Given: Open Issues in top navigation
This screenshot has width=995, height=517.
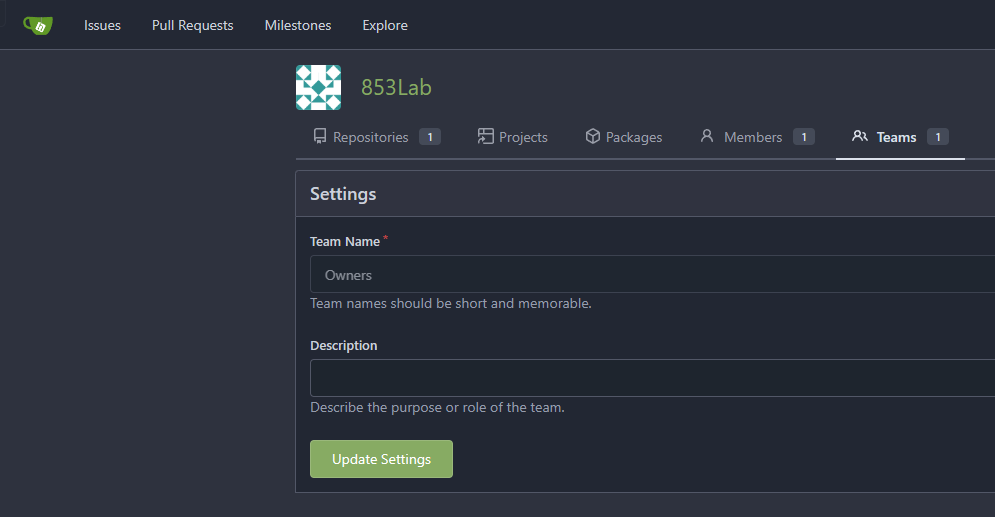Looking at the screenshot, I should 102,25.
